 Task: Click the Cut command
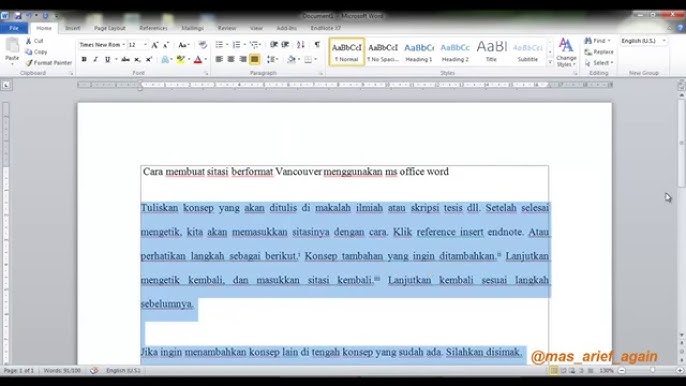(x=35, y=41)
